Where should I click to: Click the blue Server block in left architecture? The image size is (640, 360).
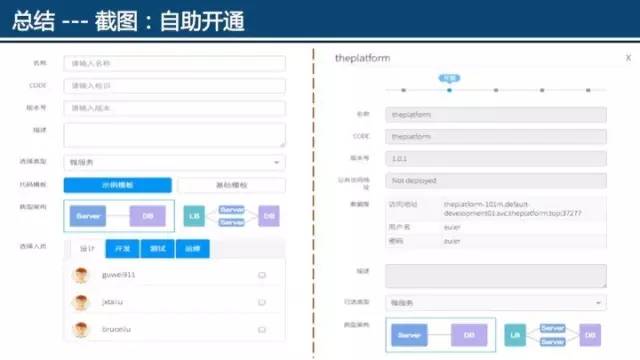pos(88,216)
